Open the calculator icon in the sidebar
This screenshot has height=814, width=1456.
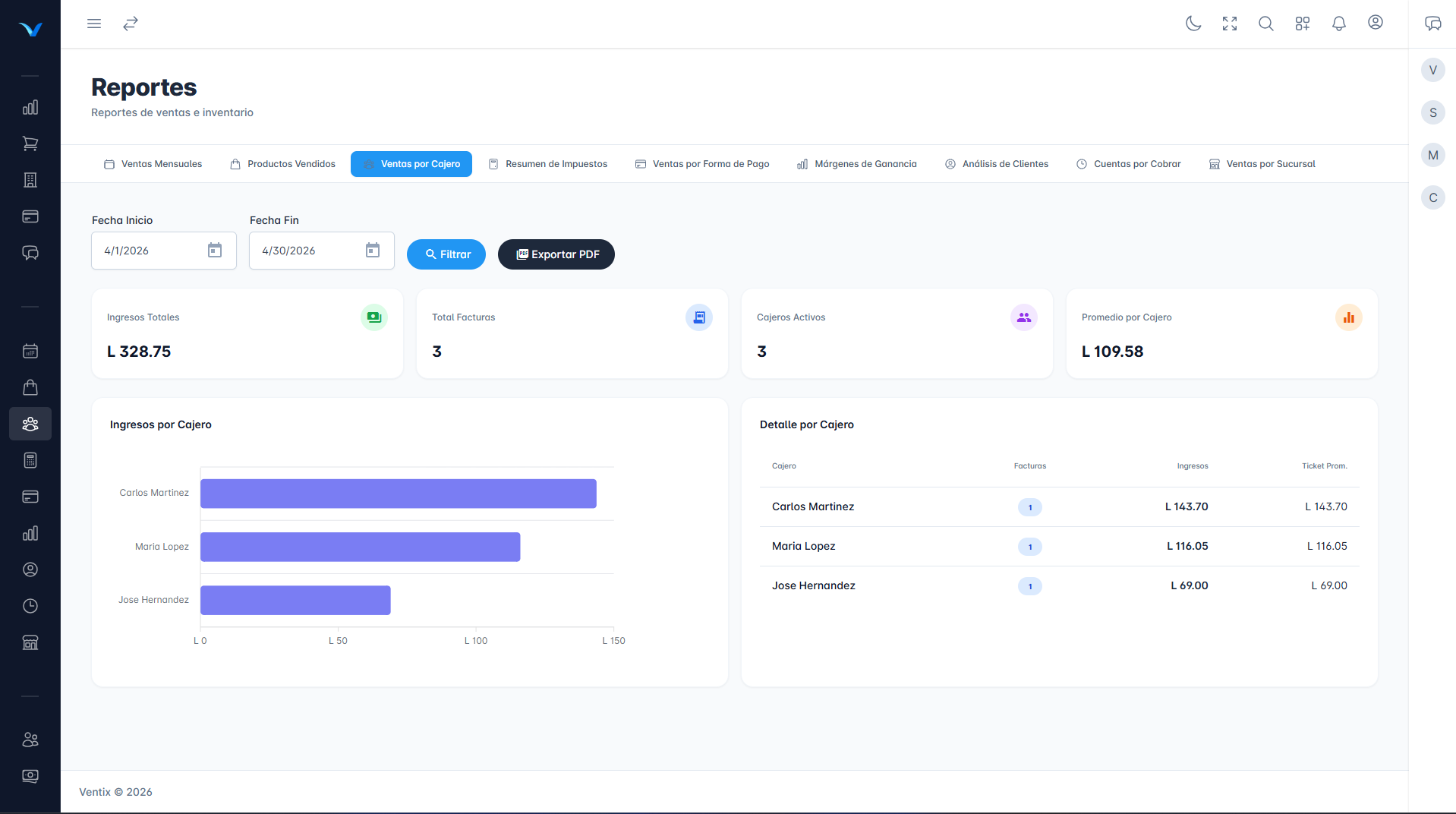tap(30, 460)
